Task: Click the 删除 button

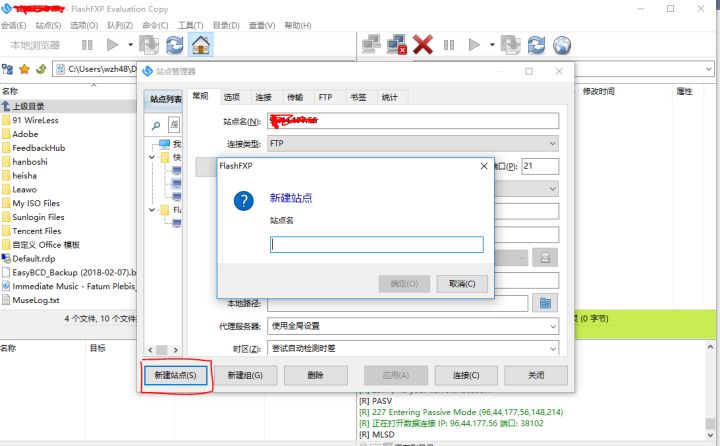Action: (x=315, y=375)
